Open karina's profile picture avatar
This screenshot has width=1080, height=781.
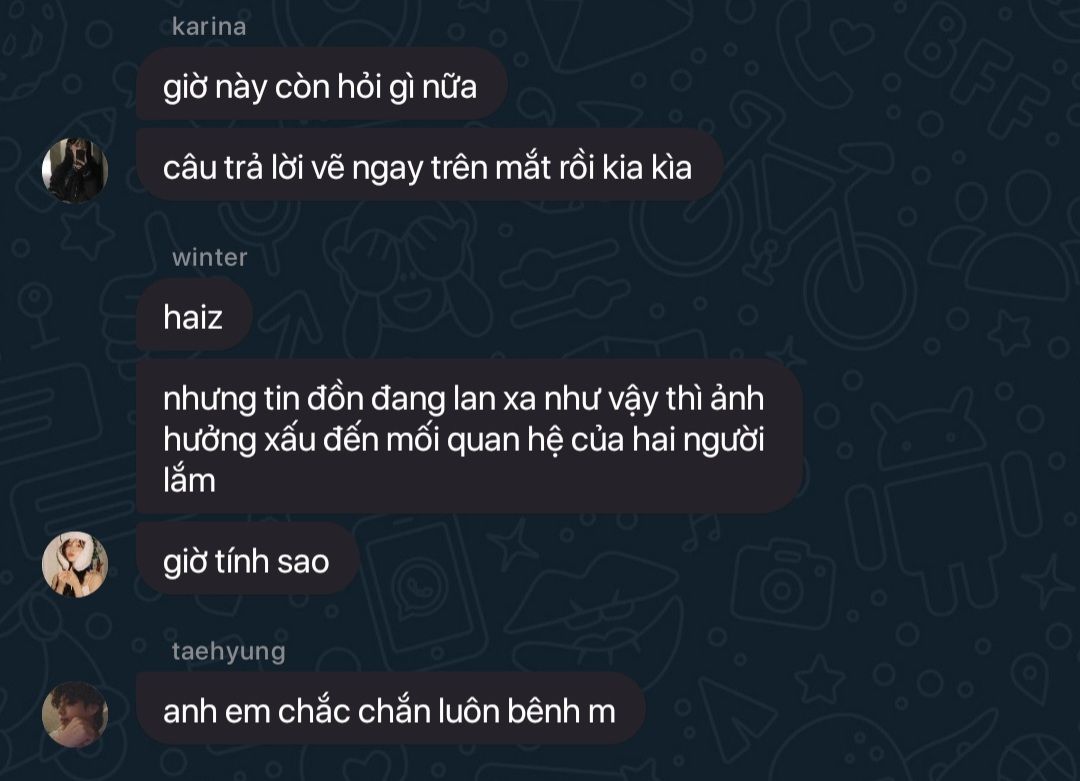[75, 170]
